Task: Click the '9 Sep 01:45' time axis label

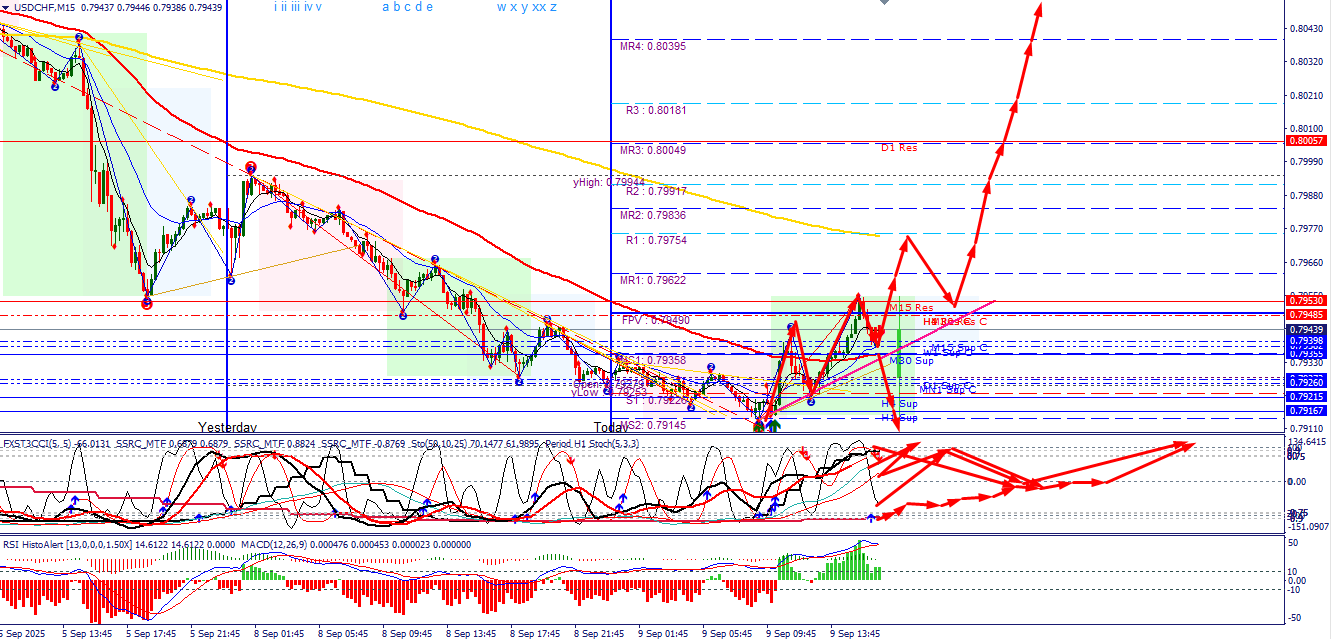Action: pyautogui.click(x=663, y=633)
